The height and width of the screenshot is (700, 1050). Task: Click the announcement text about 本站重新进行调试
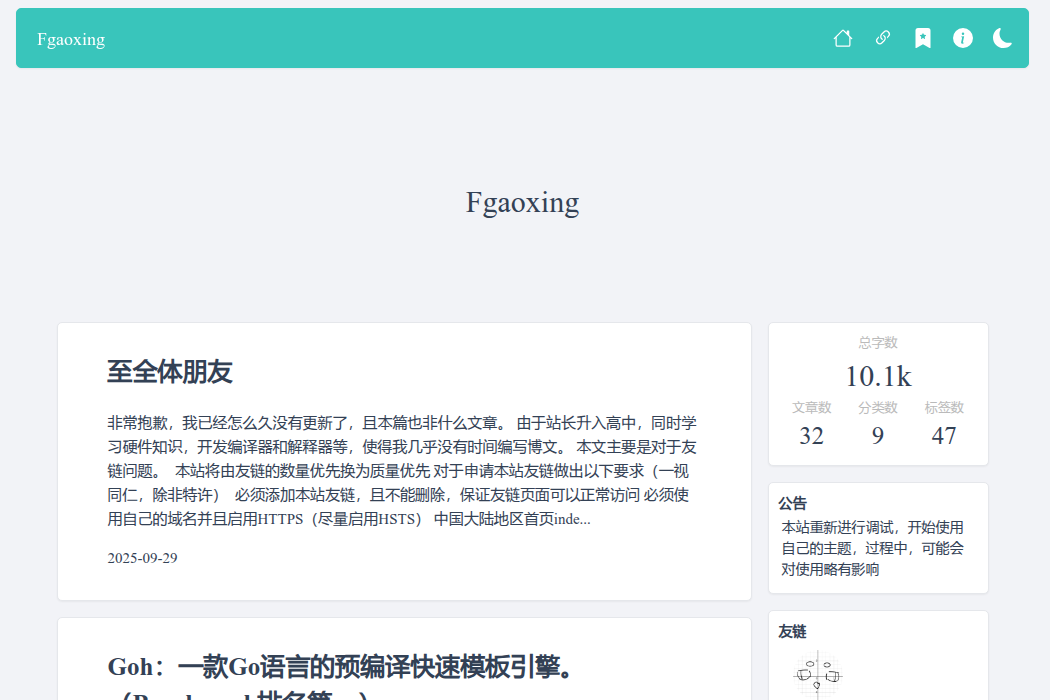pos(873,548)
